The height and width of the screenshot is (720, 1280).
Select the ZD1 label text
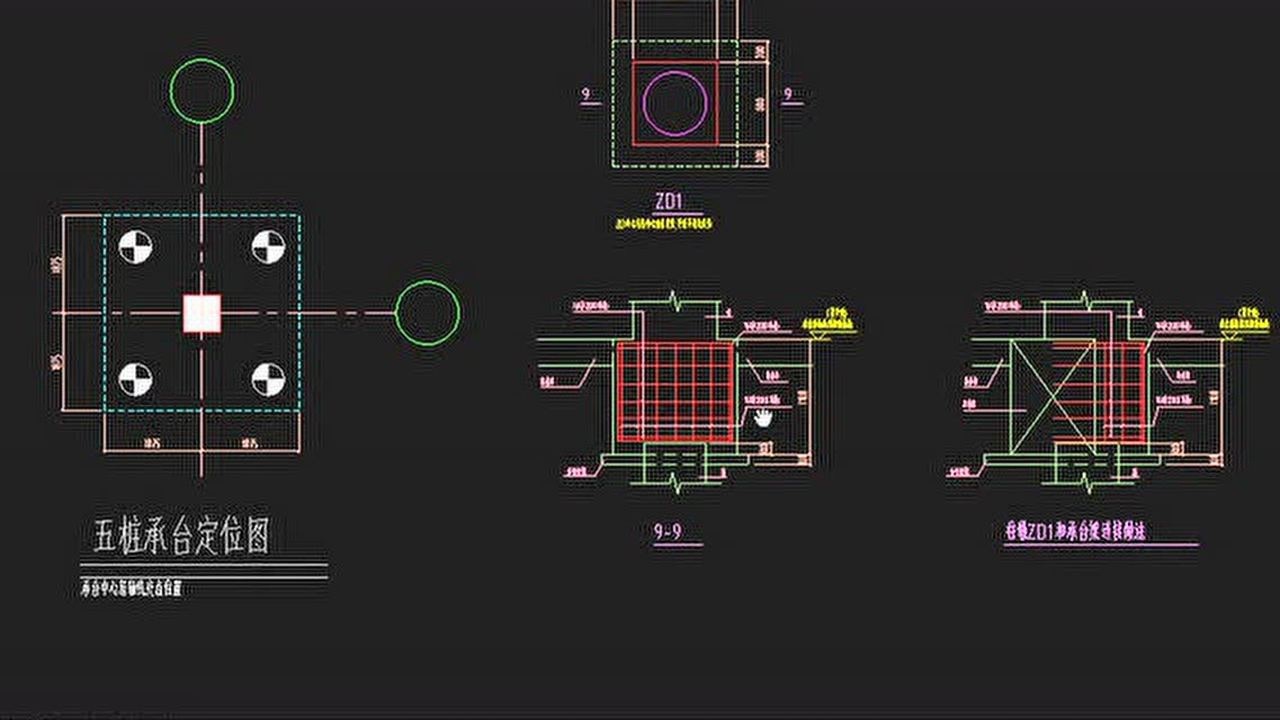(x=668, y=202)
